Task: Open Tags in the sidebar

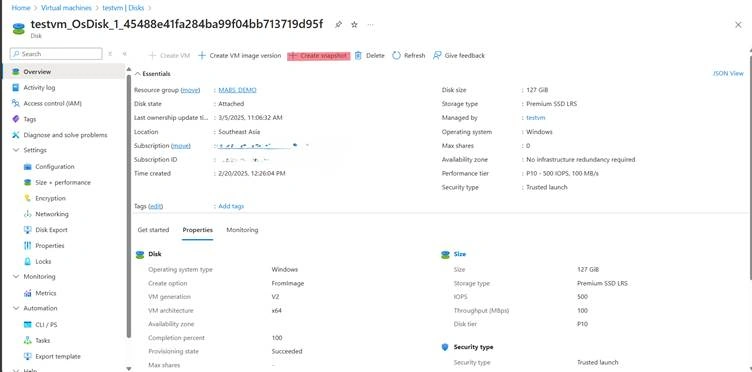Action: pos(30,119)
